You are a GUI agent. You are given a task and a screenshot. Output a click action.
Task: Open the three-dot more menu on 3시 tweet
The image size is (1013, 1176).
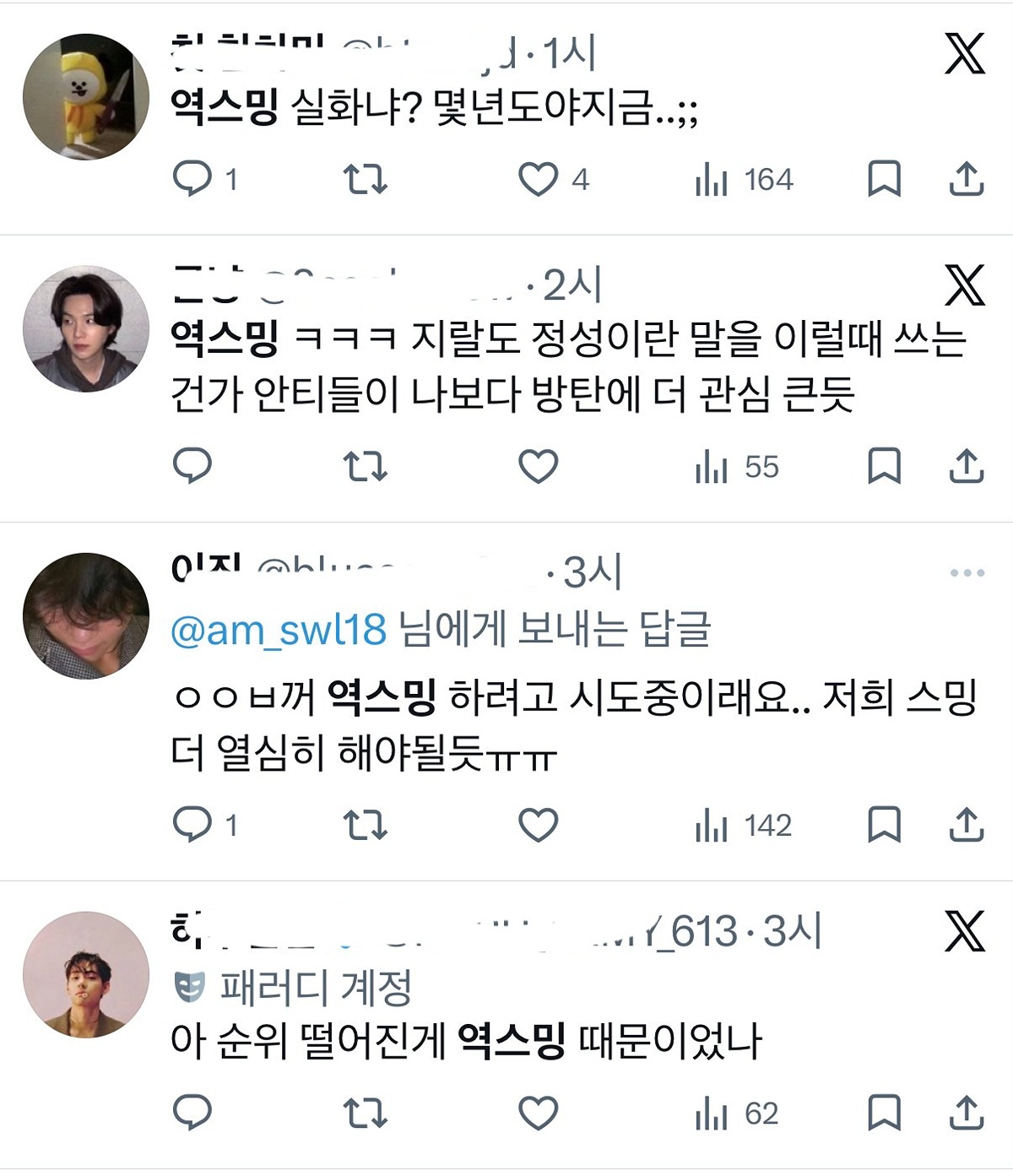click(967, 572)
